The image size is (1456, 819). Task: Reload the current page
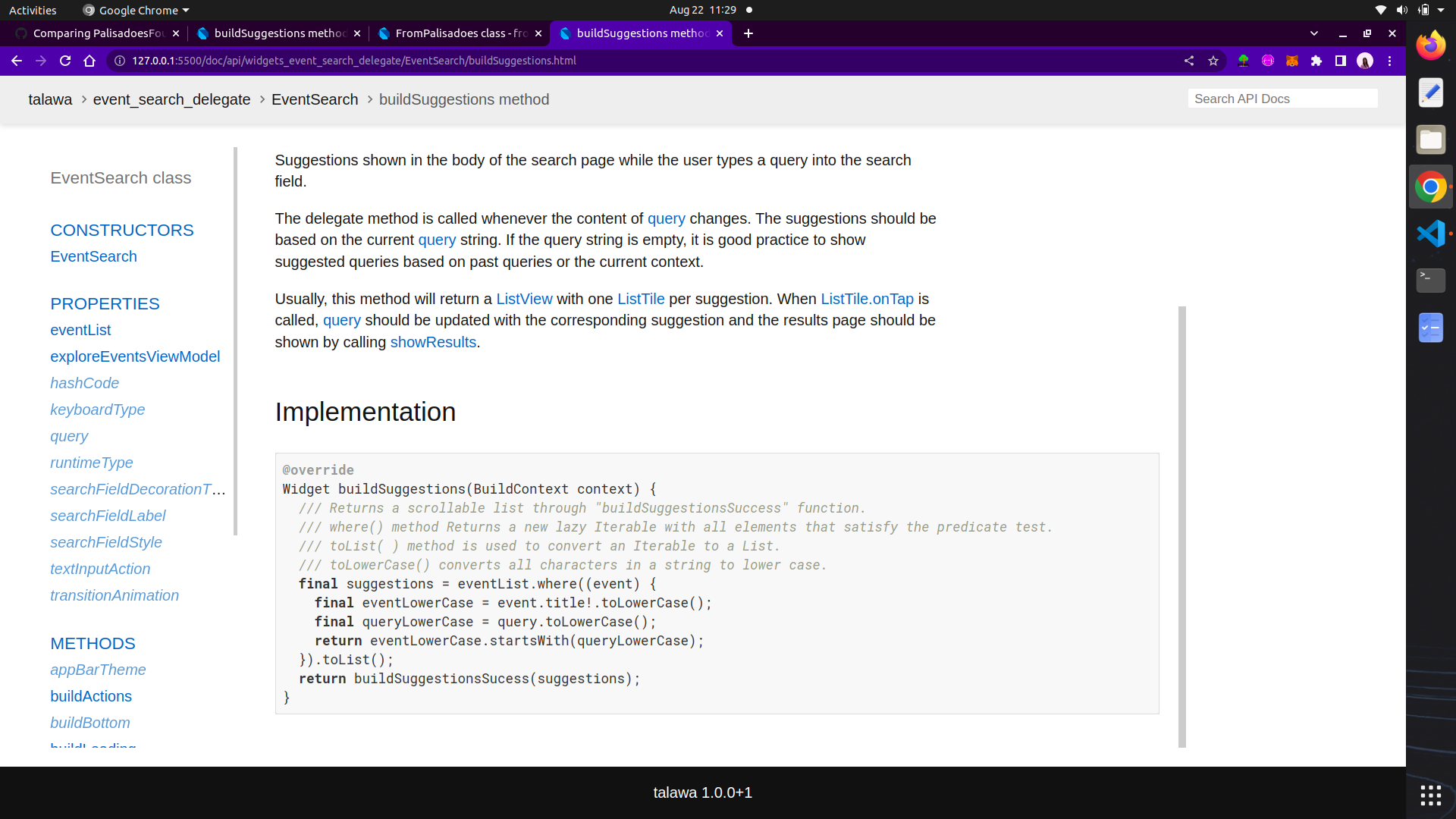(x=65, y=61)
